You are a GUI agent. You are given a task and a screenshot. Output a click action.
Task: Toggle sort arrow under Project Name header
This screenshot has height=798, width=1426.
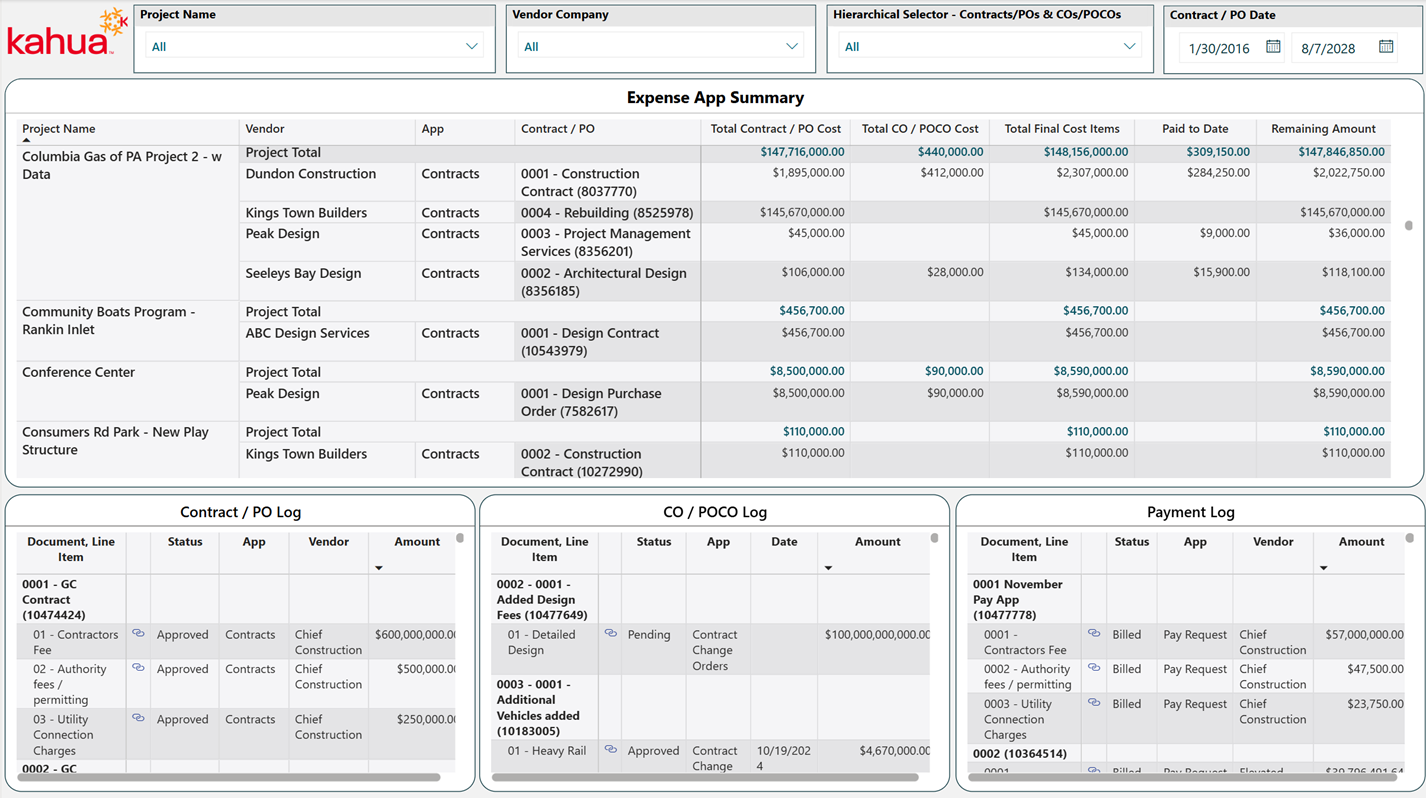[x=26, y=141]
